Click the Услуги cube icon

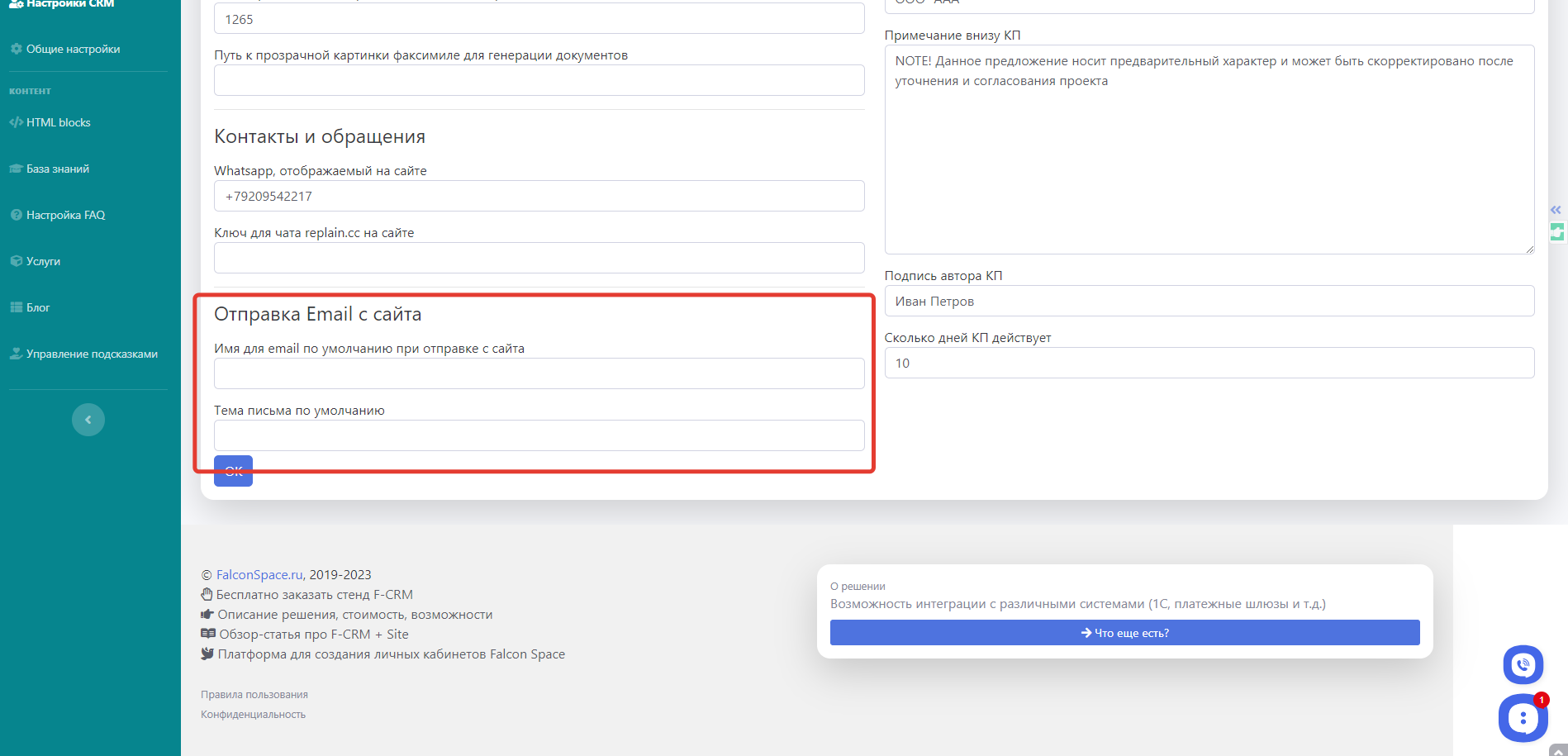pyautogui.click(x=16, y=261)
